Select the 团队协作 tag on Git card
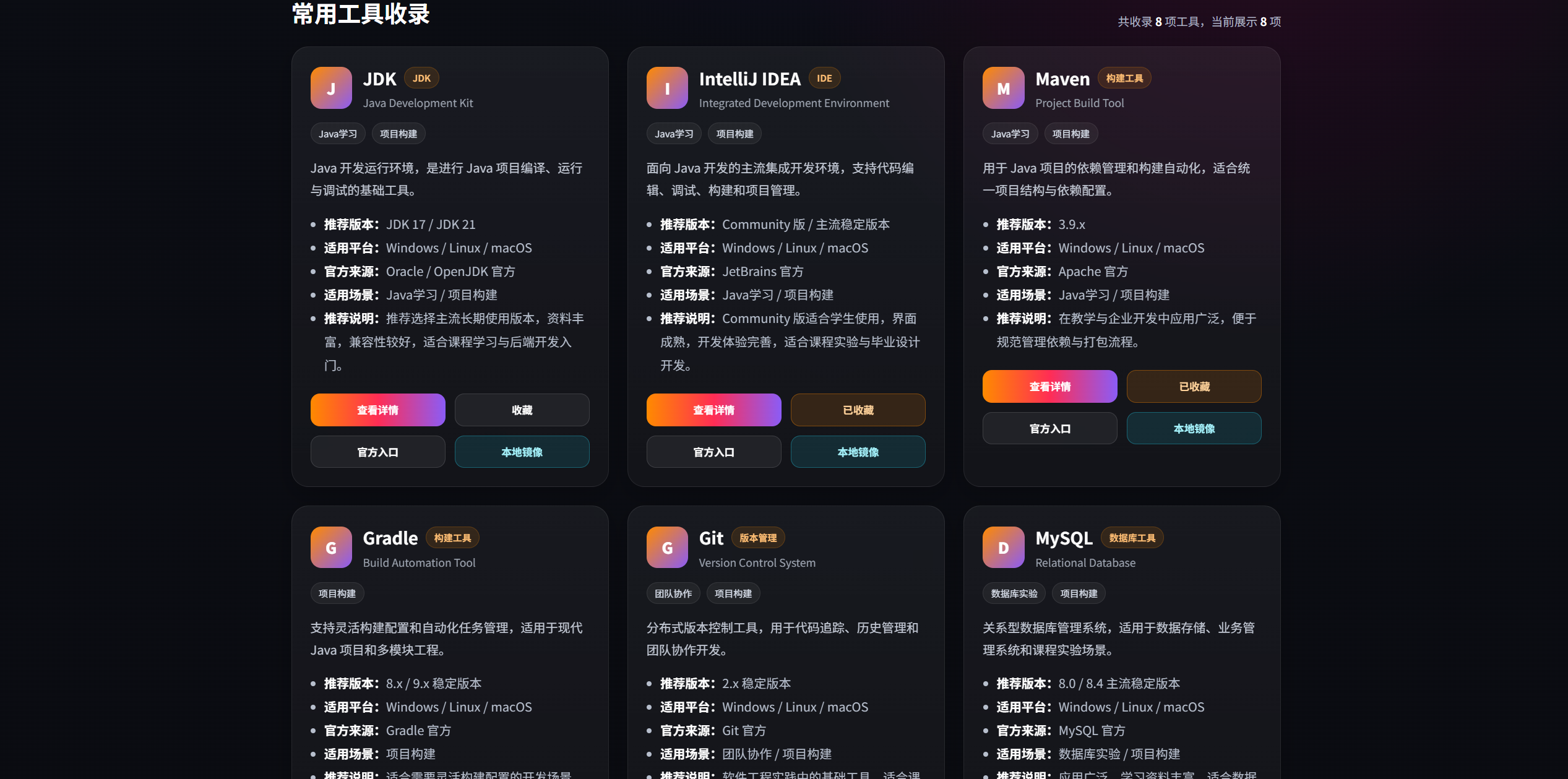The image size is (1568, 779). pyautogui.click(x=673, y=593)
